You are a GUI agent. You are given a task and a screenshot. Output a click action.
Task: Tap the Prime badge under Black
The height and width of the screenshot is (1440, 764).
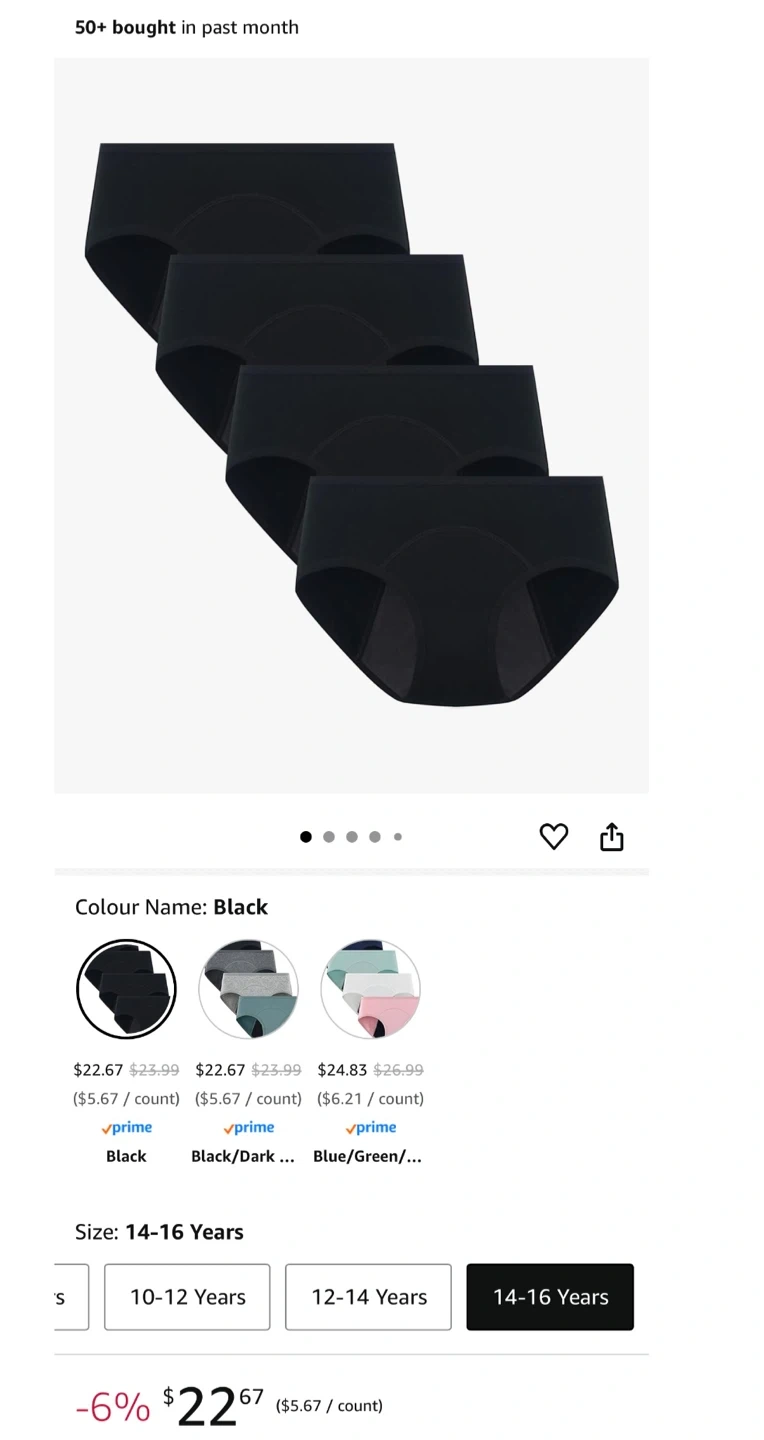click(x=126, y=1128)
